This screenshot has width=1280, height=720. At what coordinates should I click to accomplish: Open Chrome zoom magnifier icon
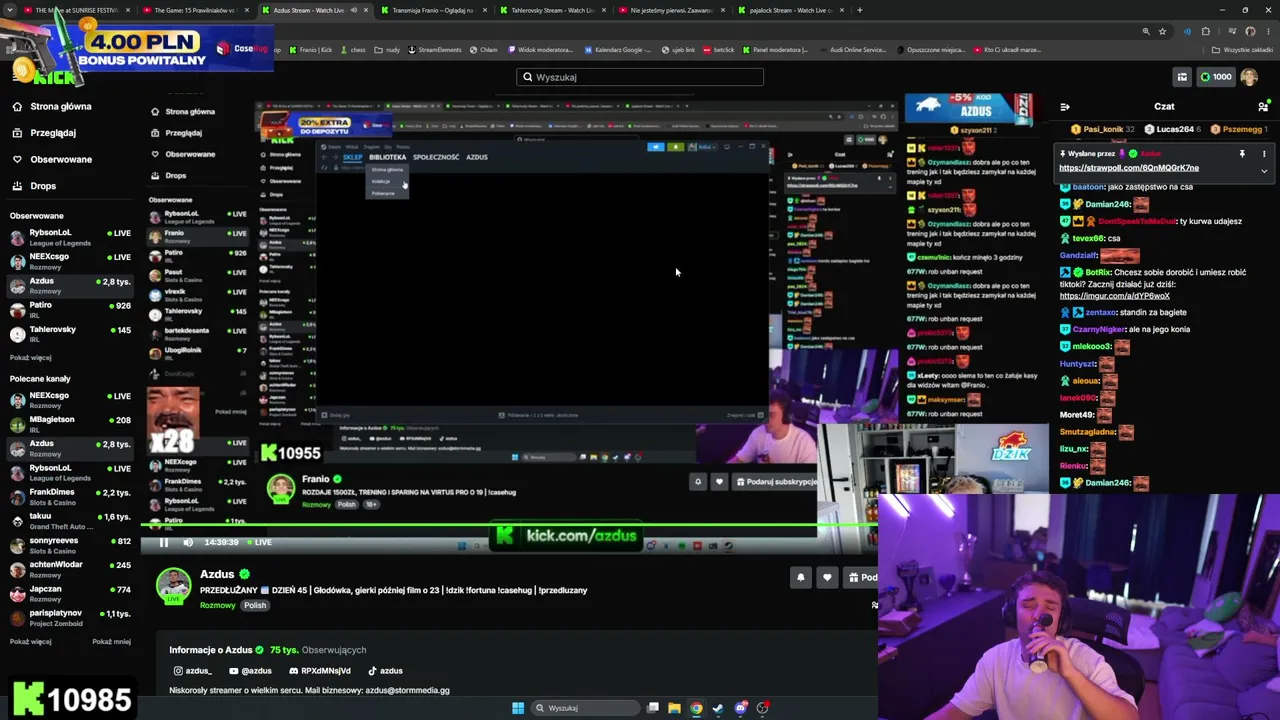(x=1146, y=31)
